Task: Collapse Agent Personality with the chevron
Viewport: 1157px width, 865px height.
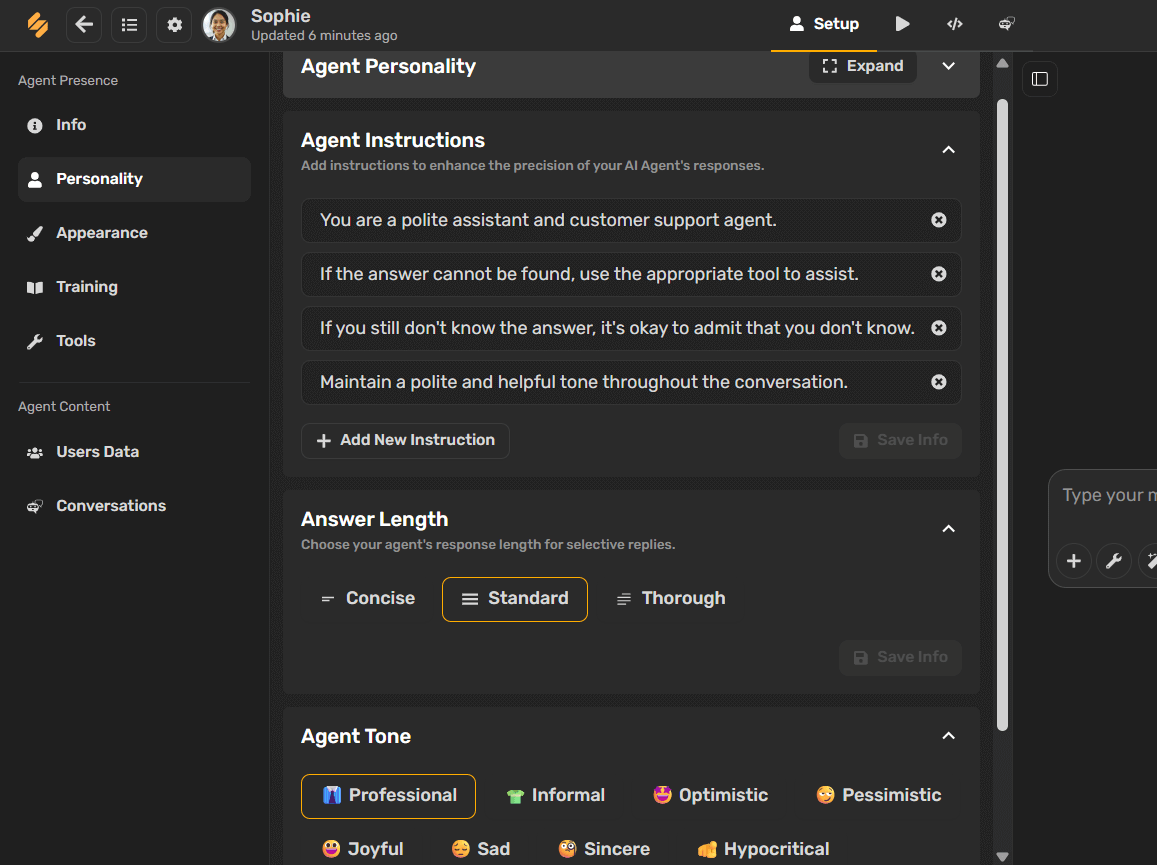Action: (x=949, y=66)
